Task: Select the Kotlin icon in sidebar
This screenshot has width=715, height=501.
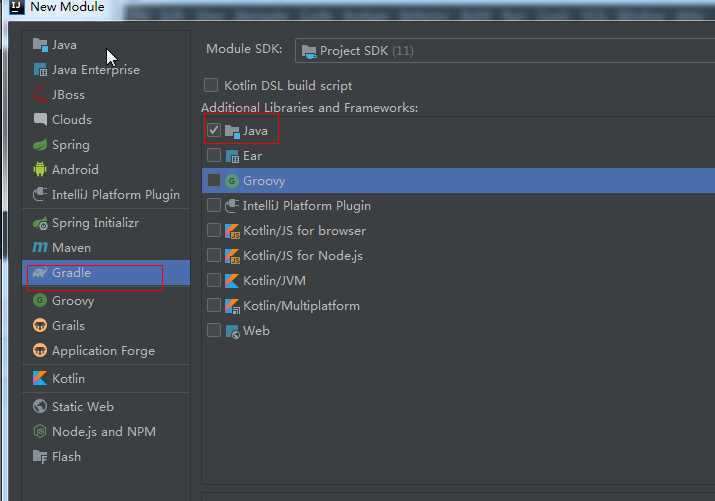Action: [x=40, y=378]
